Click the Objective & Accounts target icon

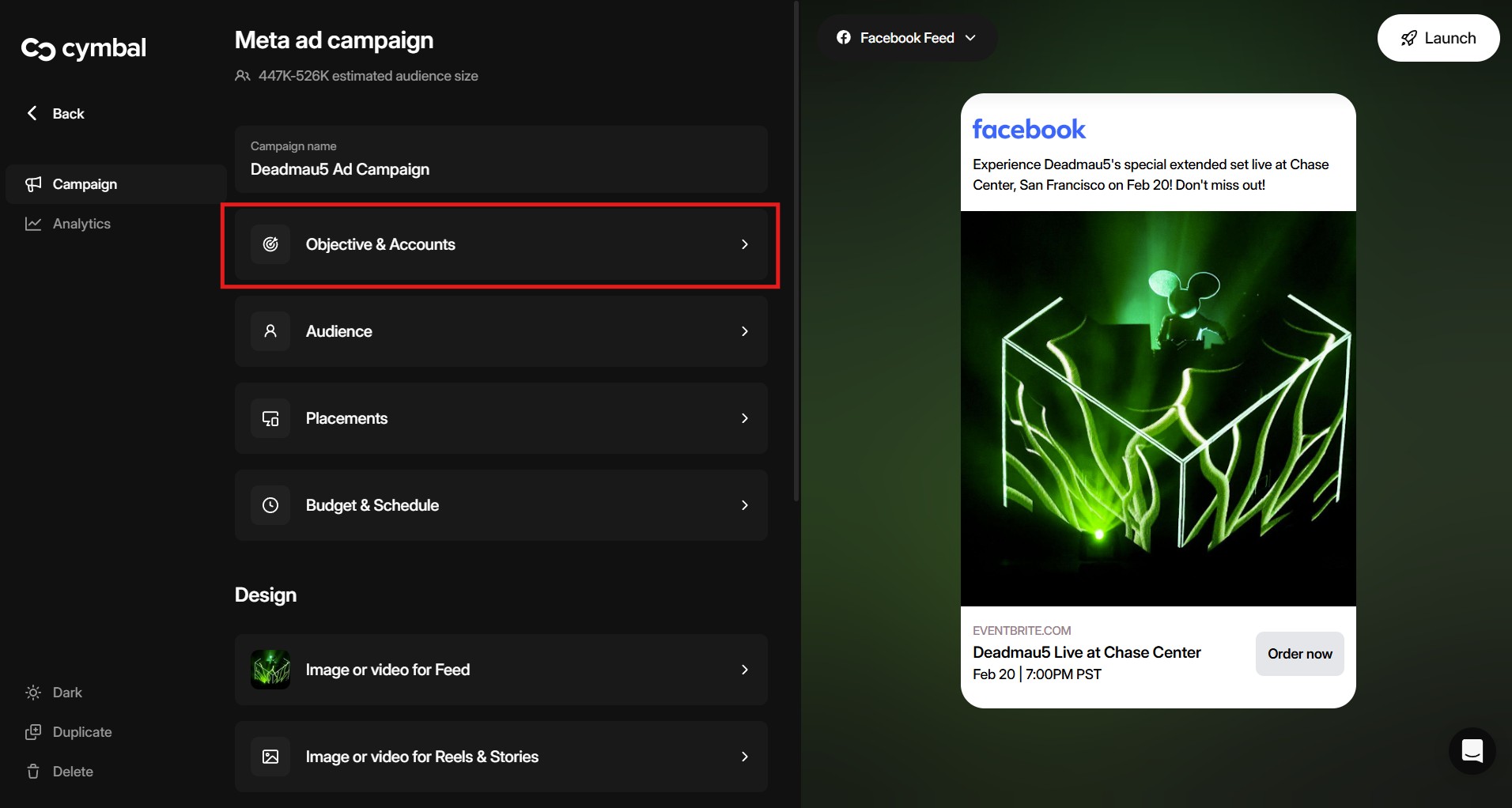270,244
